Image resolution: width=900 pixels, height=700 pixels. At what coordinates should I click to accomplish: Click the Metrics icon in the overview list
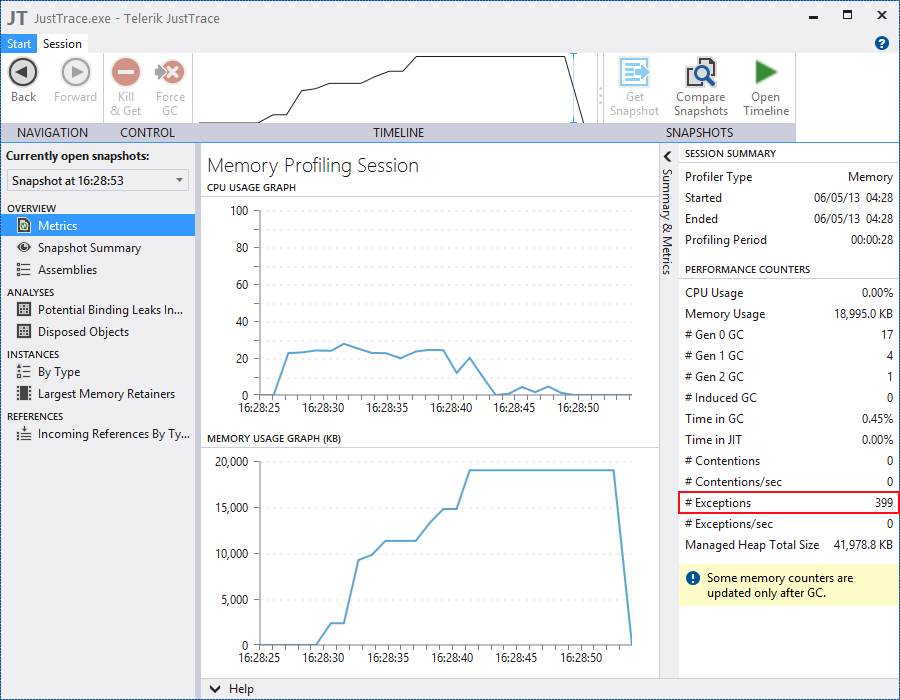tap(24, 225)
